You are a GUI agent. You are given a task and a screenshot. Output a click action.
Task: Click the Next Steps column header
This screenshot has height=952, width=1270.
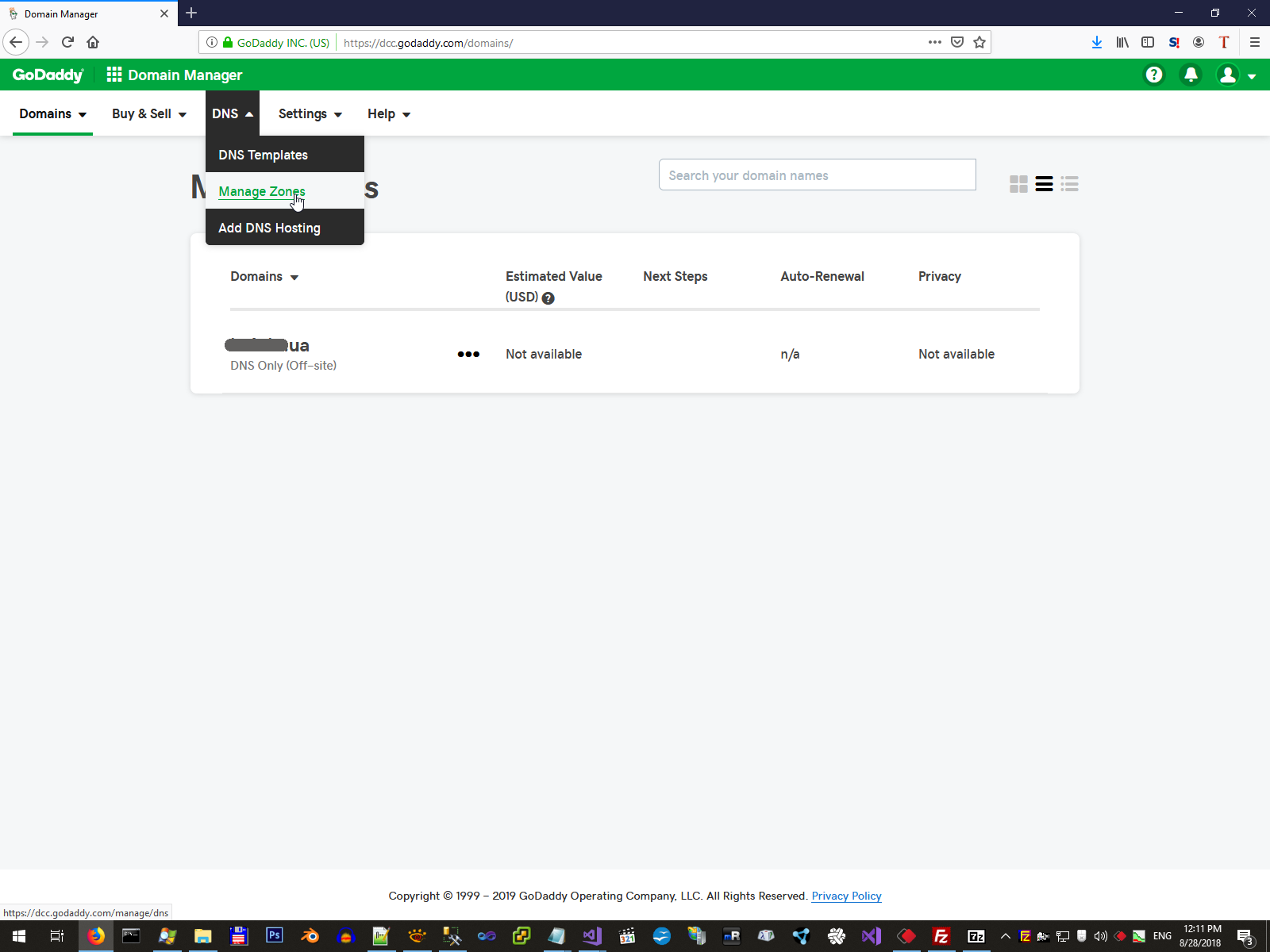click(x=675, y=276)
